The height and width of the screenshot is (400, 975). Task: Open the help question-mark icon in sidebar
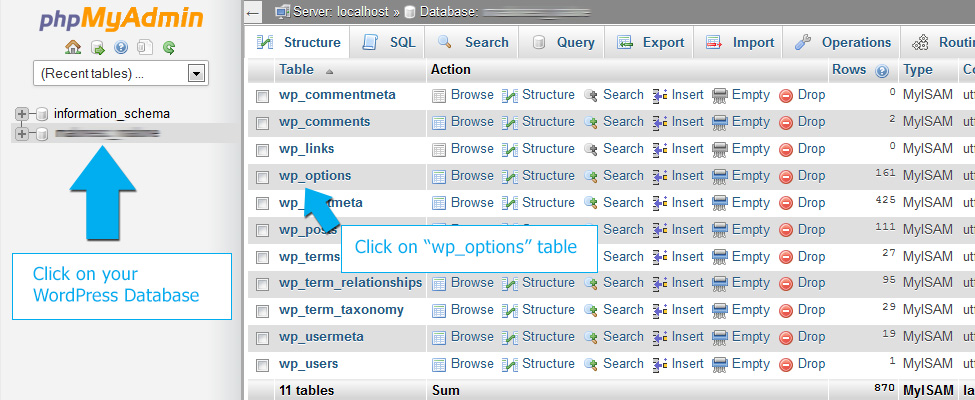(121, 47)
